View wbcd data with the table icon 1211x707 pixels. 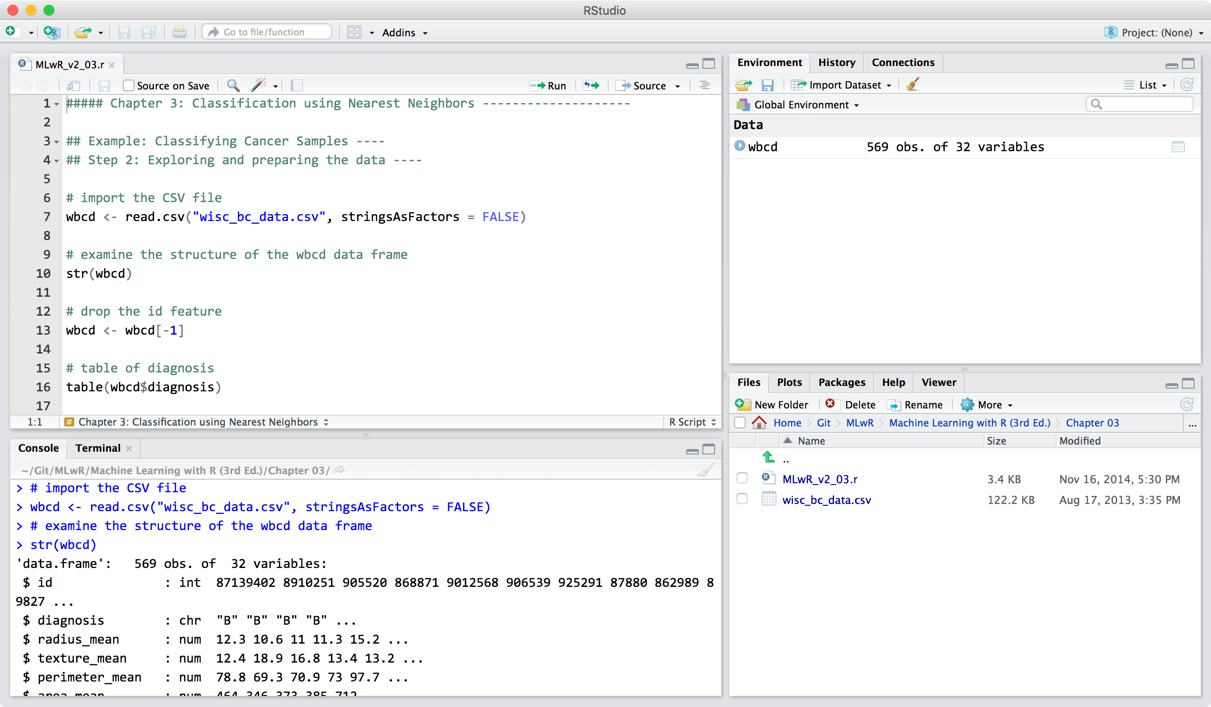[x=1178, y=147]
